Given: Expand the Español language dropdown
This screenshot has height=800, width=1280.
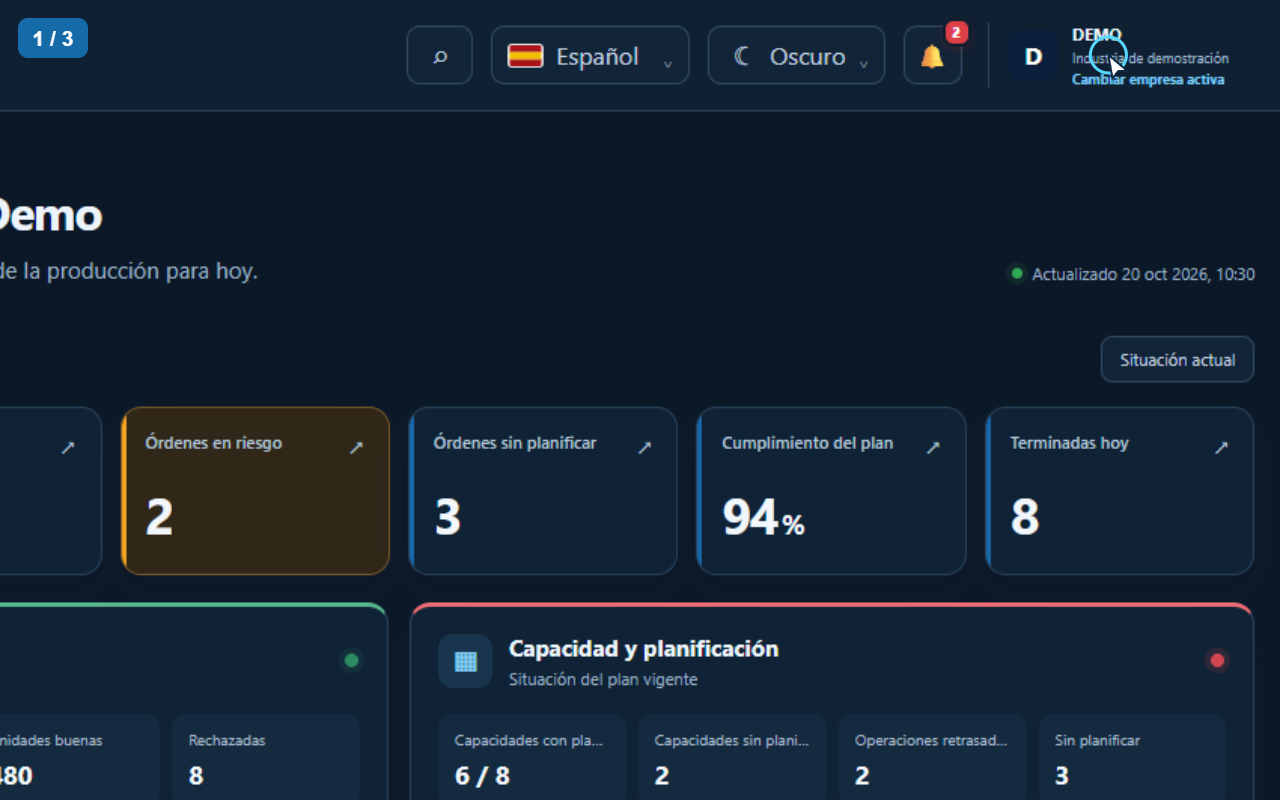Looking at the screenshot, I should (590, 56).
